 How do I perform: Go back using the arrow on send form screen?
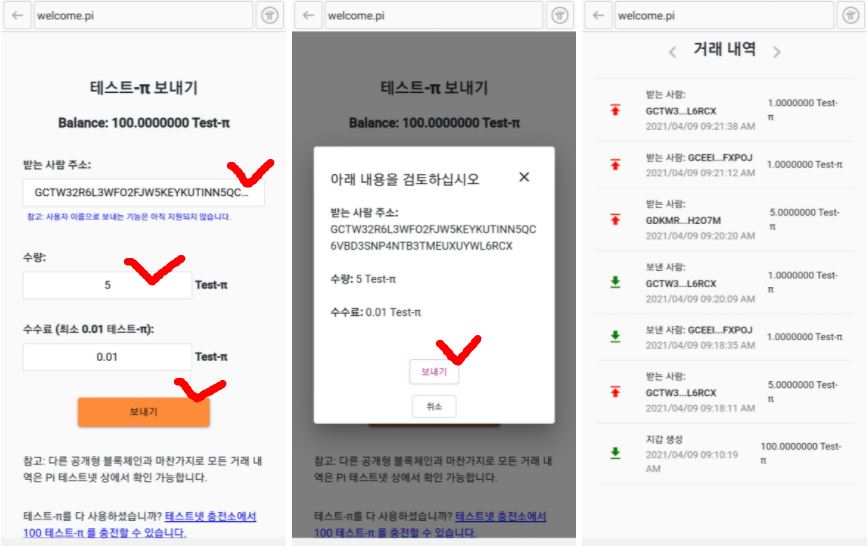pos(18,16)
